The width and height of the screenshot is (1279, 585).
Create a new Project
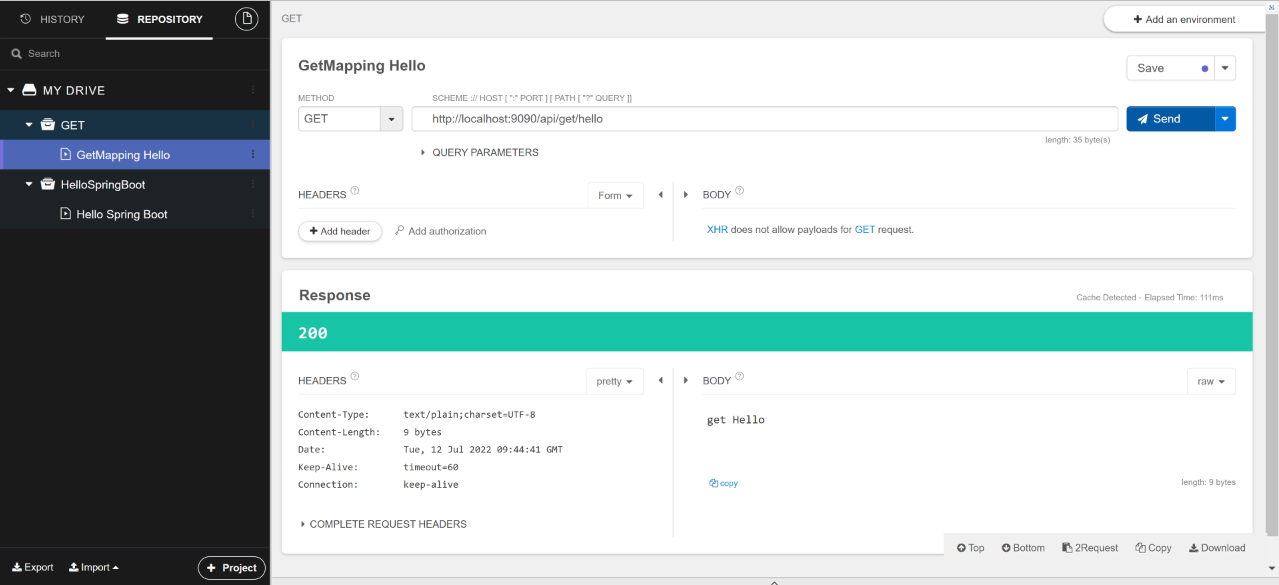[232, 568]
